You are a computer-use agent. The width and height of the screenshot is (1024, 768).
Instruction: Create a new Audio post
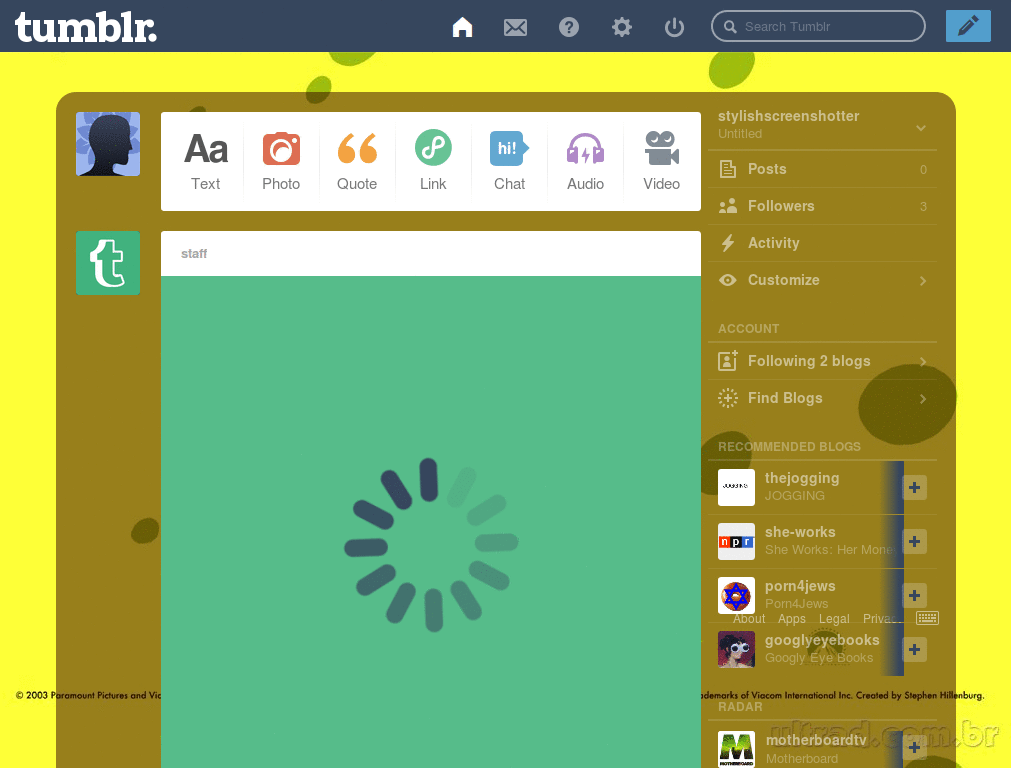585,161
